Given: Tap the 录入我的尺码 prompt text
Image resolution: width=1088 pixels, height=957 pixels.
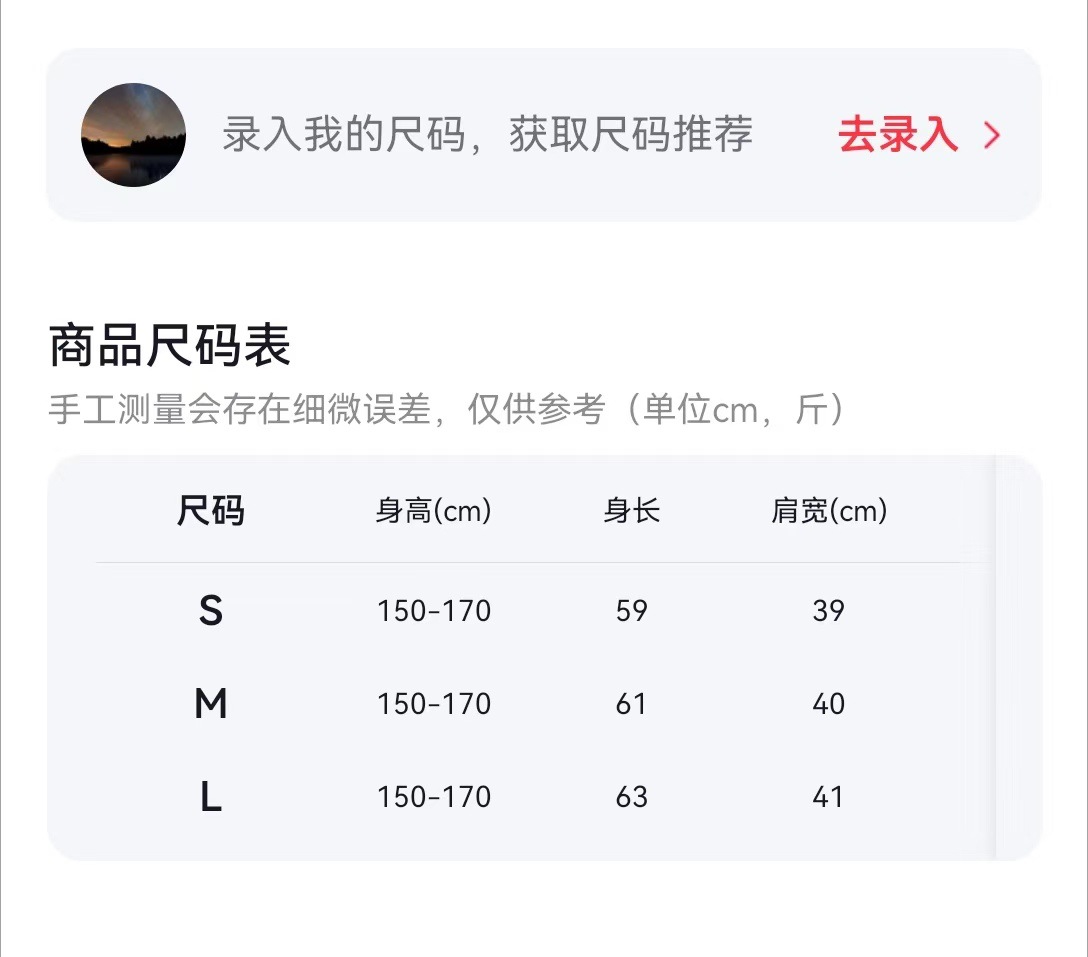Looking at the screenshot, I should pos(487,135).
